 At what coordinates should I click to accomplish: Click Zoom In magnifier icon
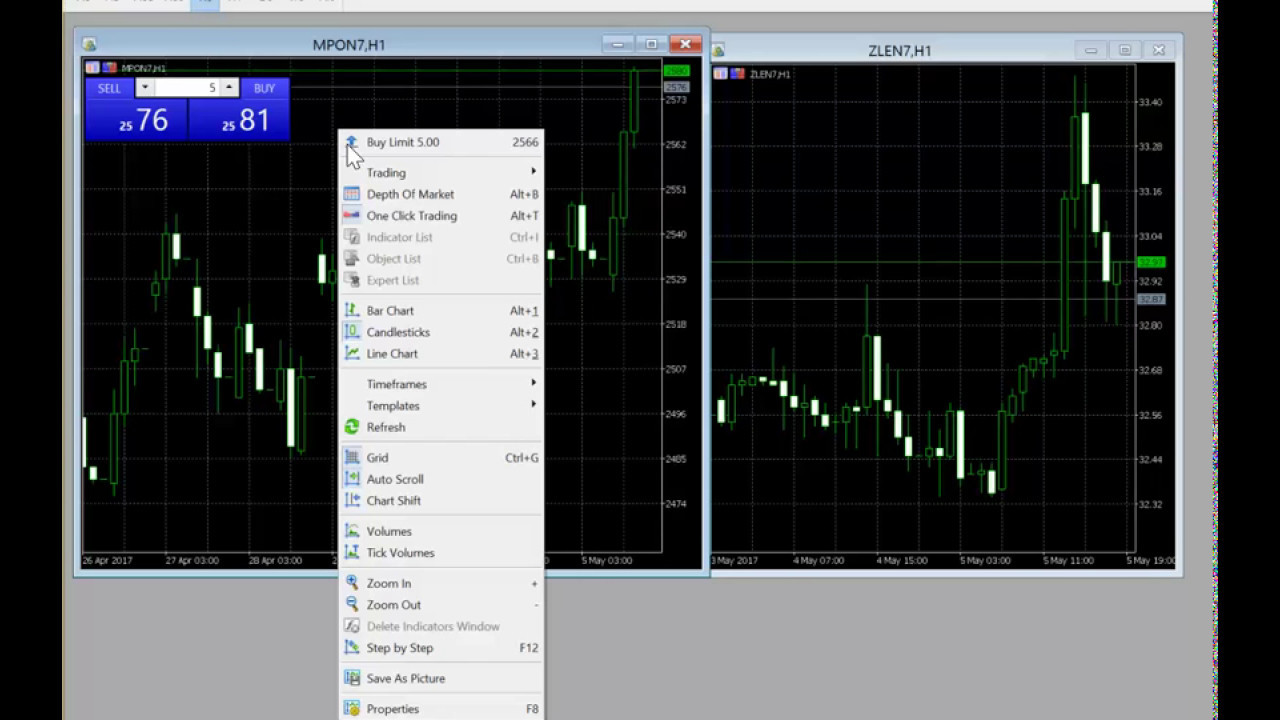[351, 583]
